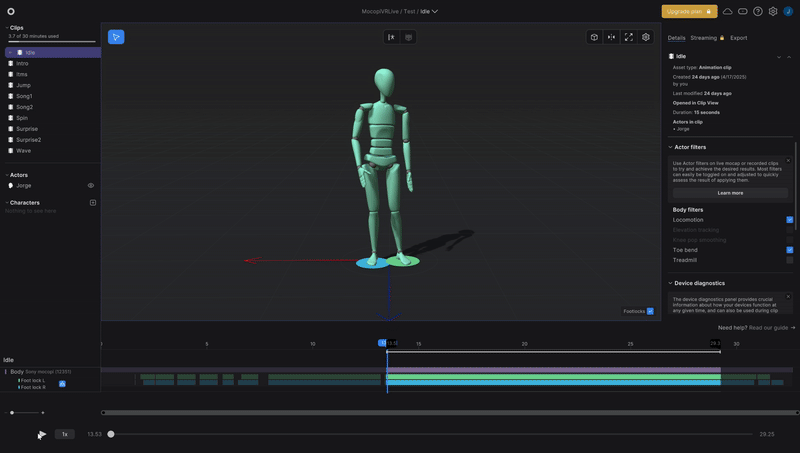Click the mirror animation icon in viewport

pyautogui.click(x=611, y=37)
